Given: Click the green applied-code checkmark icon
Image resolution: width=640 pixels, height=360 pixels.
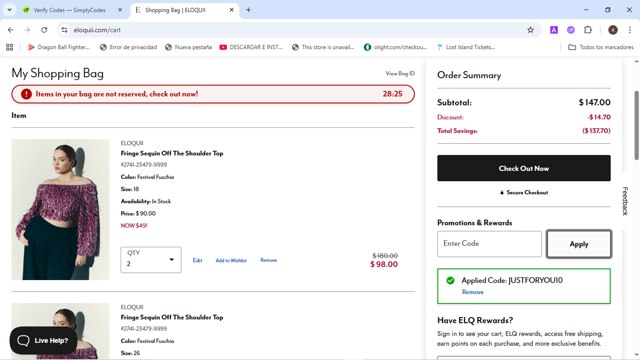Looking at the screenshot, I should [450, 280].
